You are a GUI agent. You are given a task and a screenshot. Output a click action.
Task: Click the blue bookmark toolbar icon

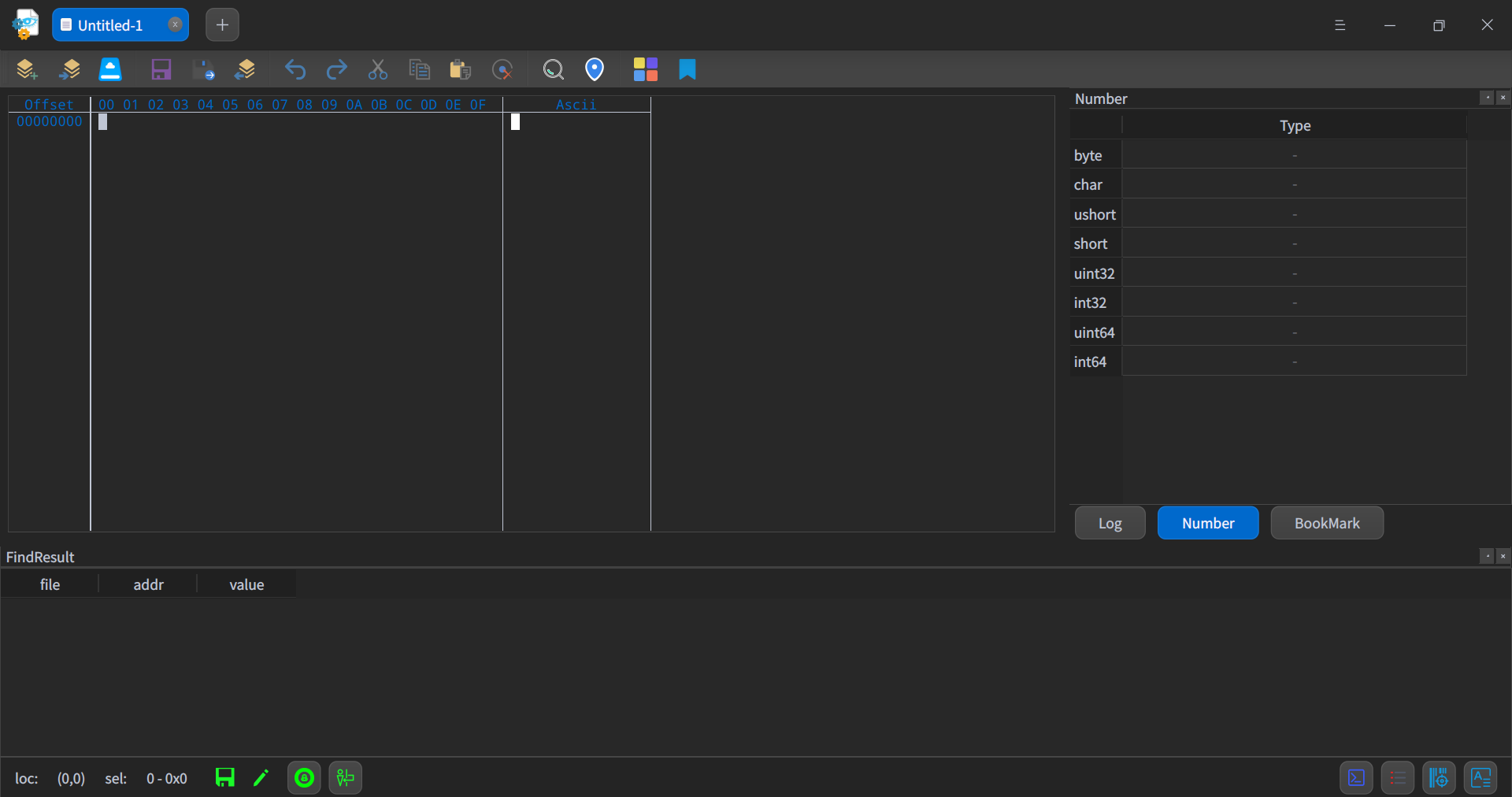[x=687, y=69]
